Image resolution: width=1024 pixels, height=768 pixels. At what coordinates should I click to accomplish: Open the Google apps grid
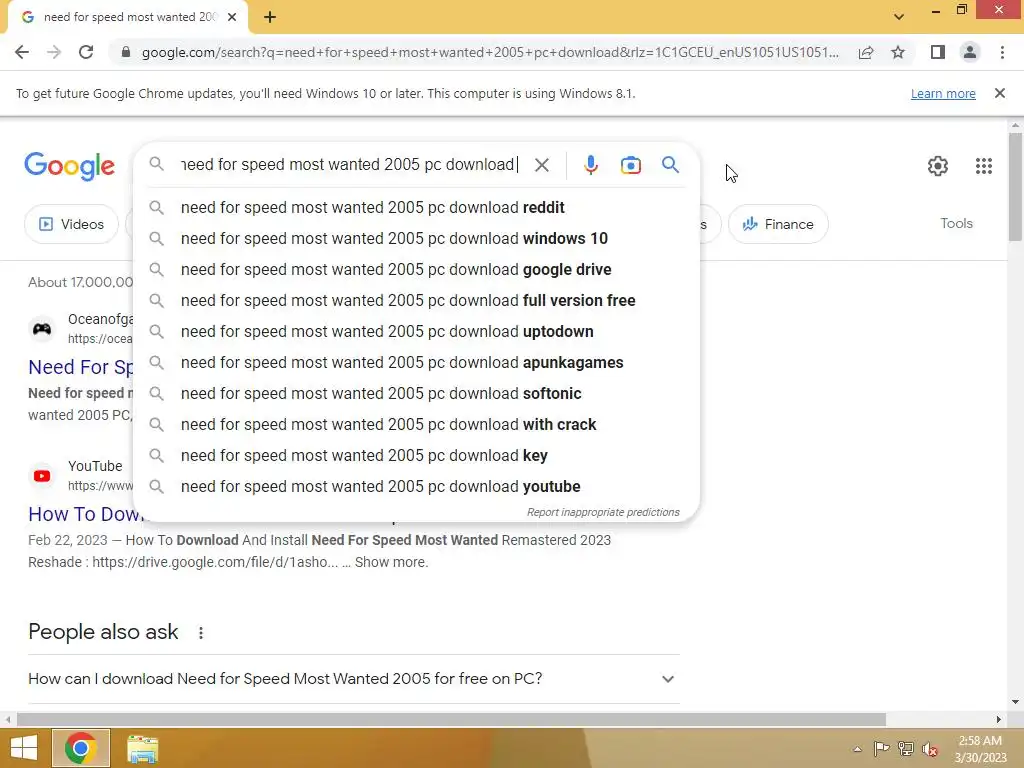[x=984, y=166]
